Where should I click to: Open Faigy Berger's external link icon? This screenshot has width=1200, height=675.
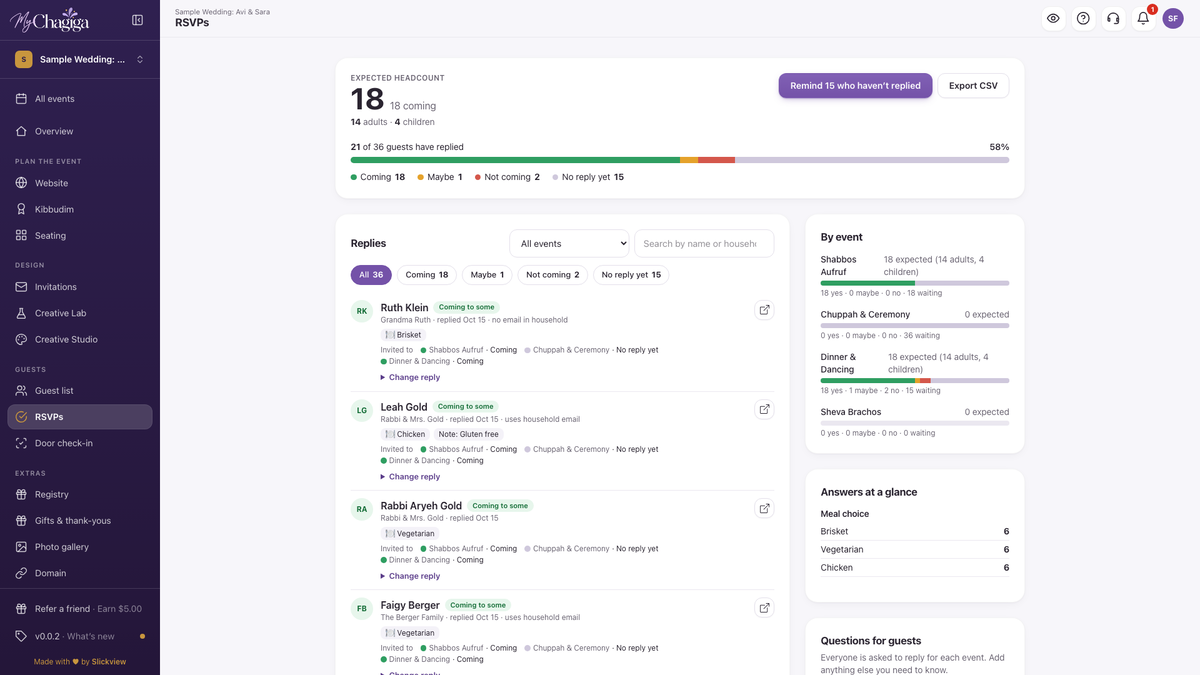tap(764, 607)
